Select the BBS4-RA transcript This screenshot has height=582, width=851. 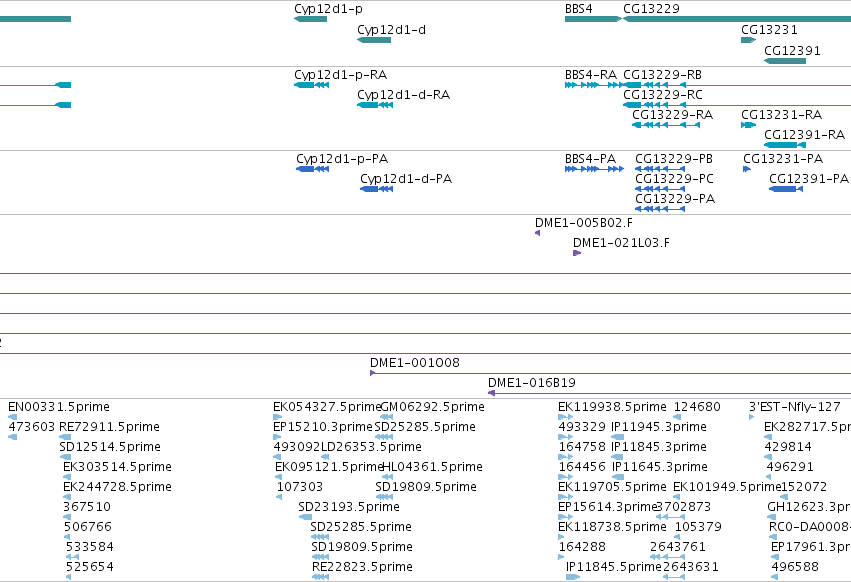click(x=594, y=85)
